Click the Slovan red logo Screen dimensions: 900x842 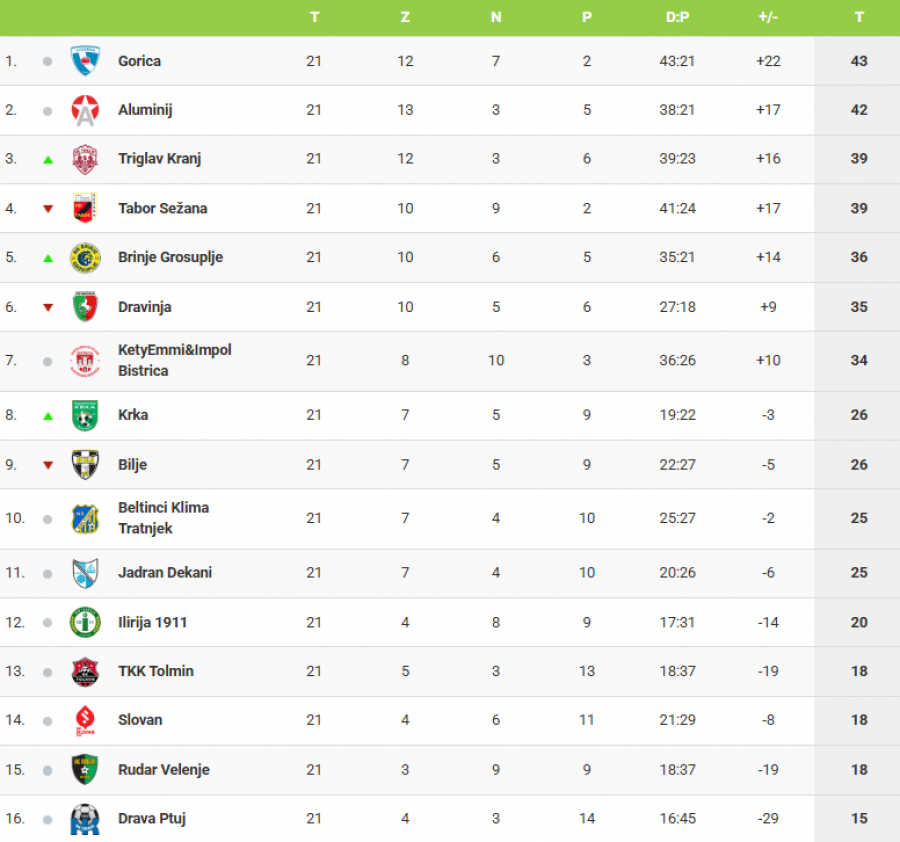[x=85, y=720]
